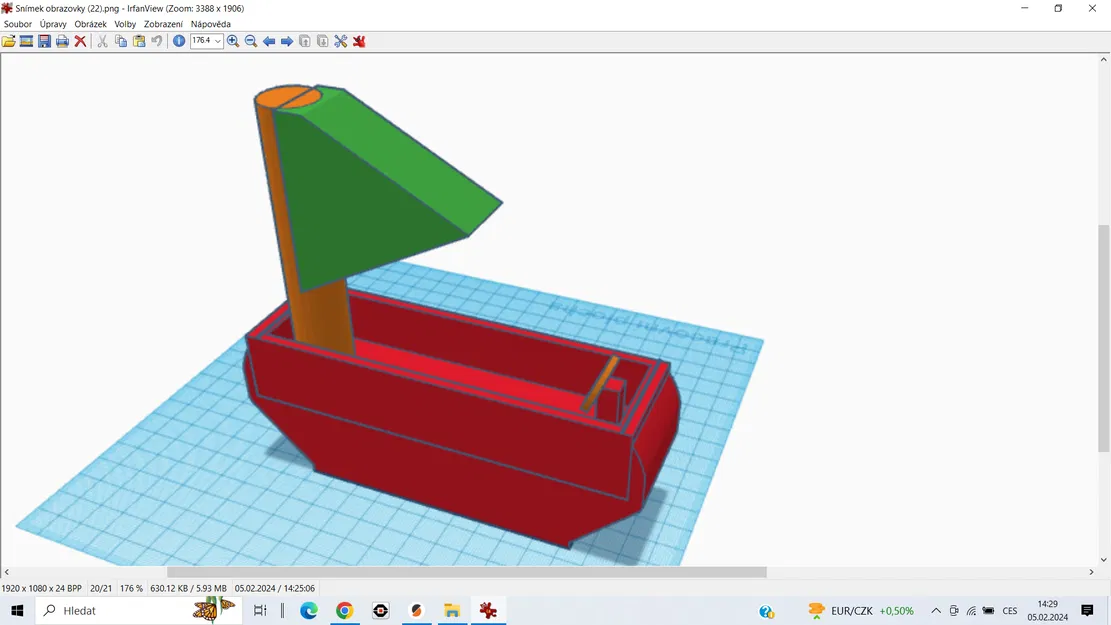This screenshot has height=625, width=1111.
Task: Zoom out using the magnifier minus icon
Action: pos(251,41)
